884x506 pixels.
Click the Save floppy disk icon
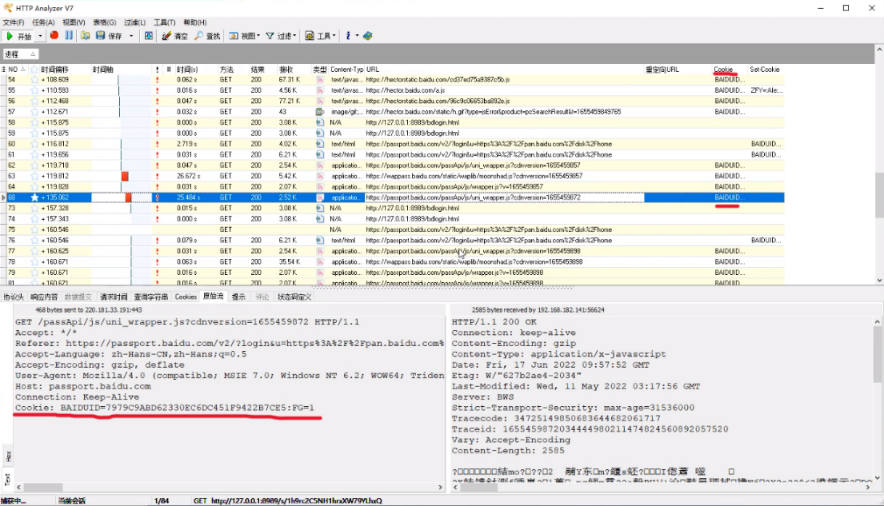pyautogui.click(x=100, y=35)
